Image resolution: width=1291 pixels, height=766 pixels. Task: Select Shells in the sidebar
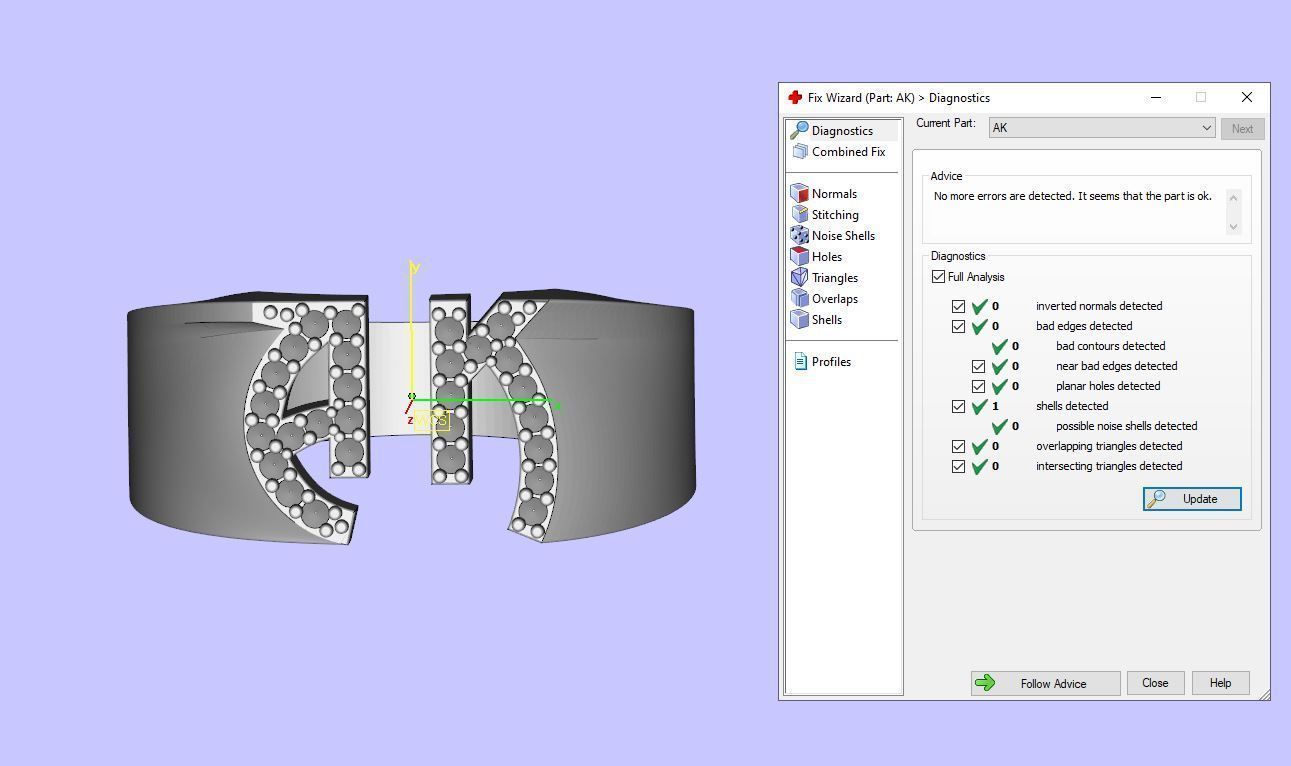pos(827,320)
